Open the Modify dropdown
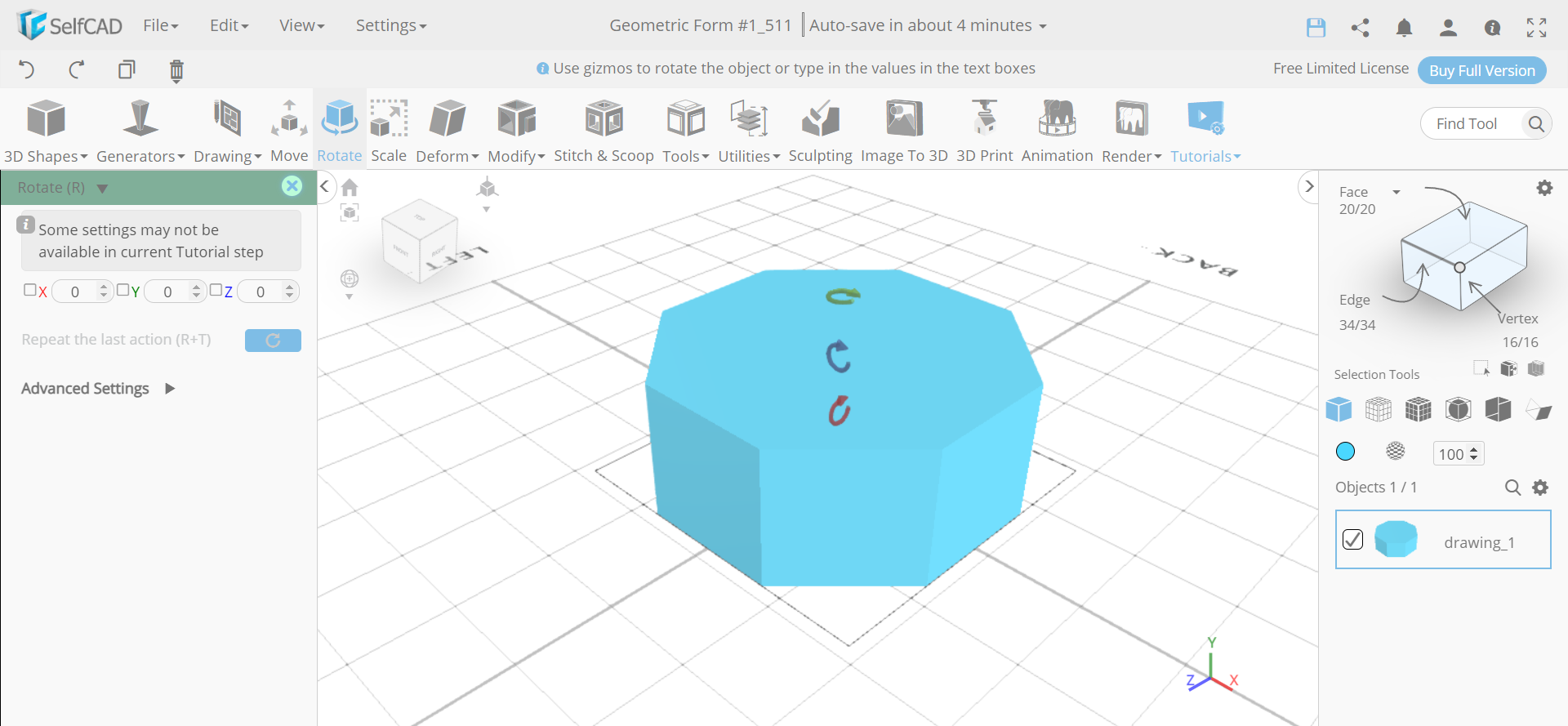Image resolution: width=1568 pixels, height=726 pixels. click(x=516, y=131)
